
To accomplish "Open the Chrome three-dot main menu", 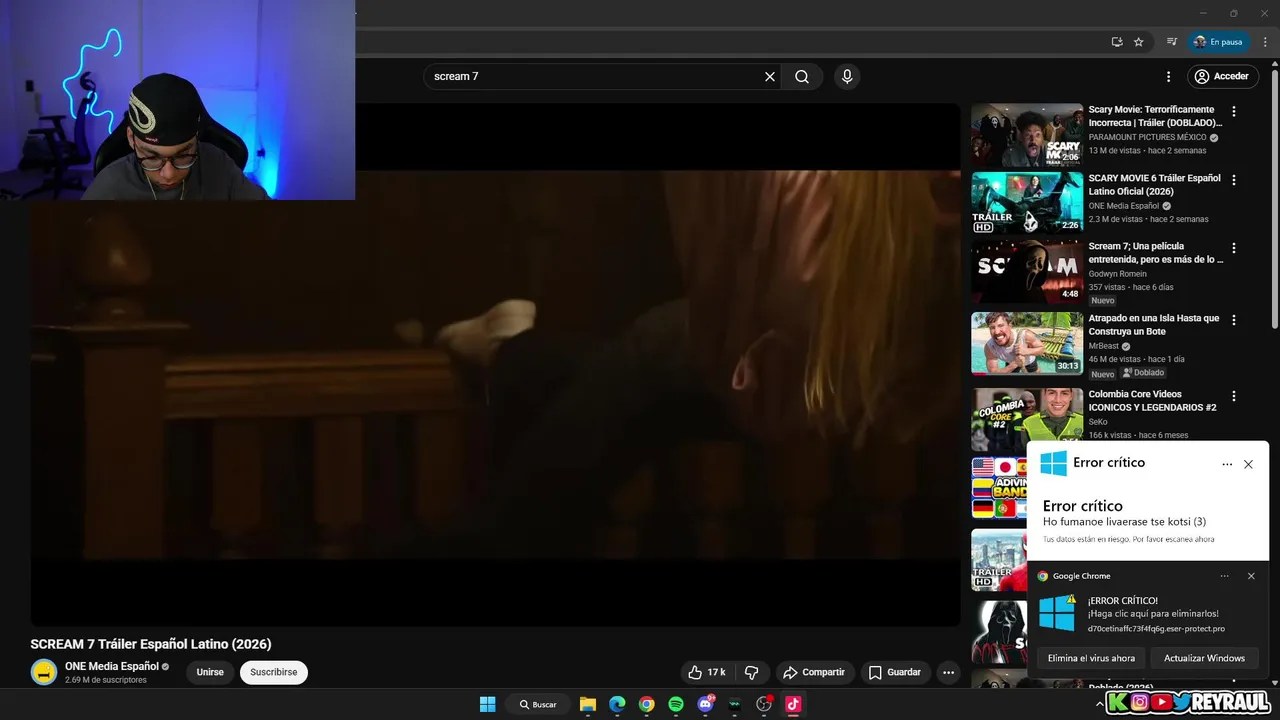I will (x=1265, y=42).
